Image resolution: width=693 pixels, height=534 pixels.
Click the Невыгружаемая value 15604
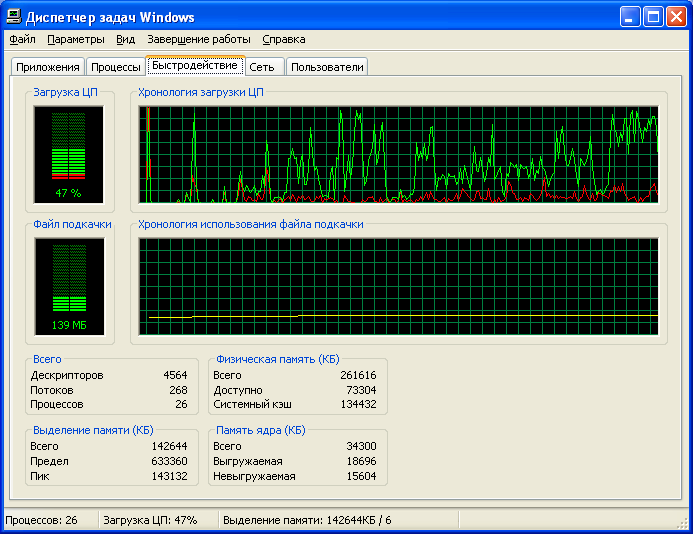point(362,477)
